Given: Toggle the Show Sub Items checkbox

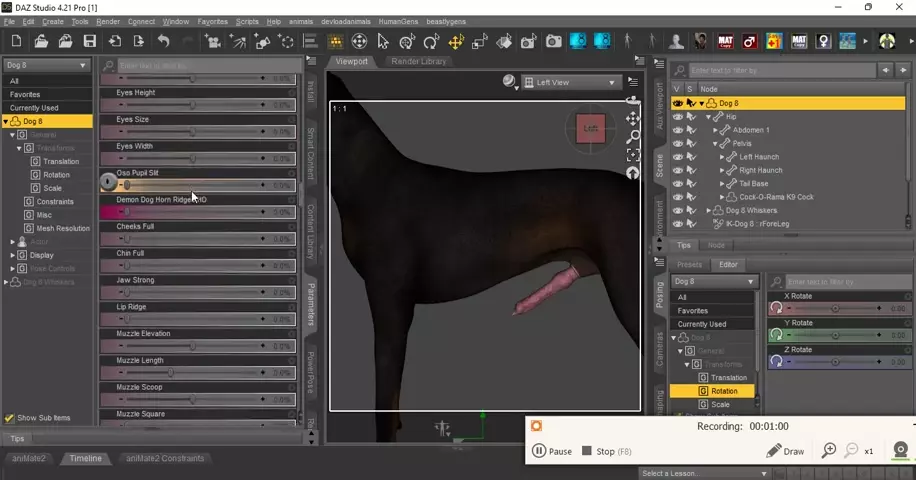Looking at the screenshot, I should [10, 418].
